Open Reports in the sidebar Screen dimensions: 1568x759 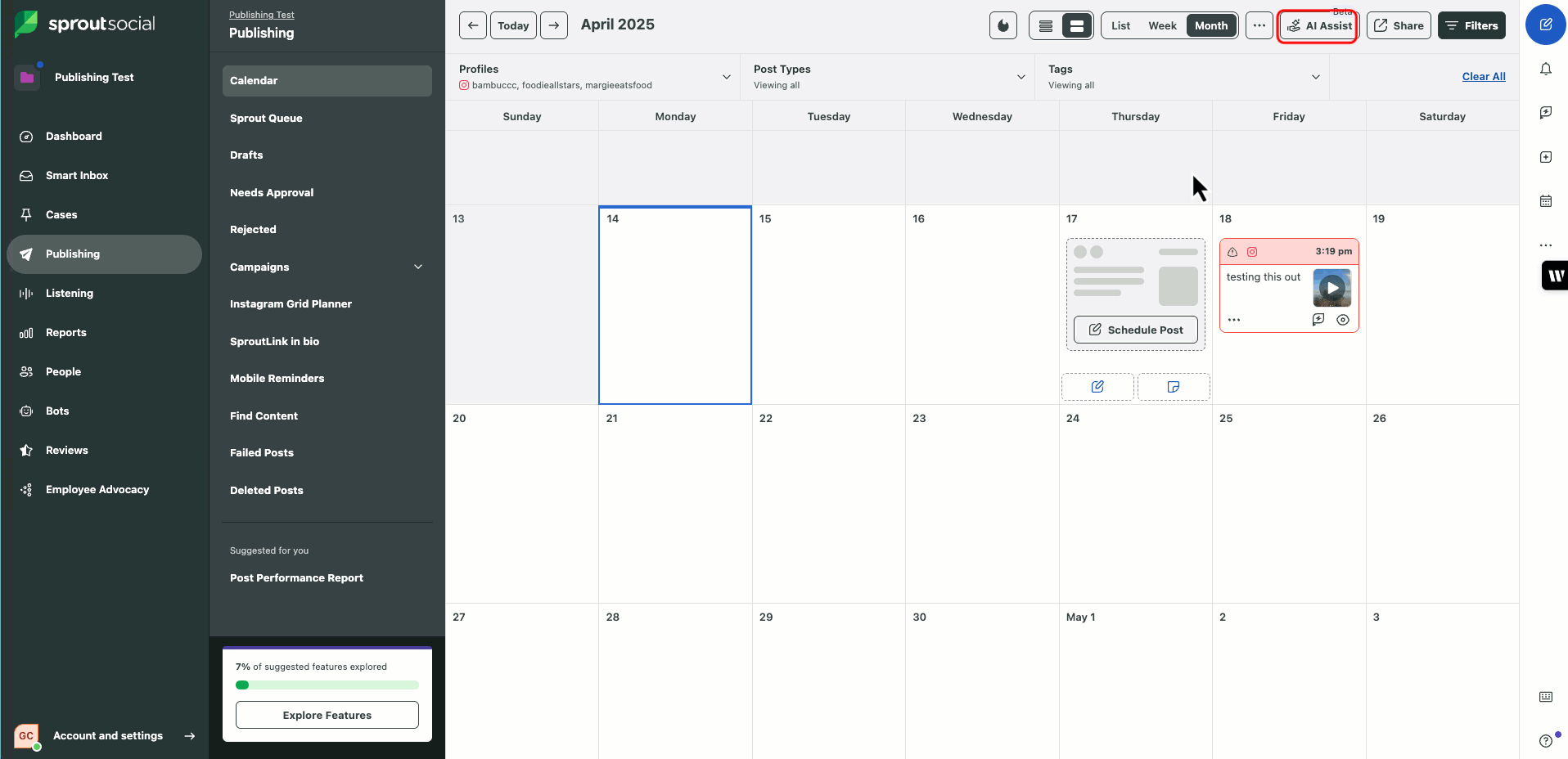(104, 333)
